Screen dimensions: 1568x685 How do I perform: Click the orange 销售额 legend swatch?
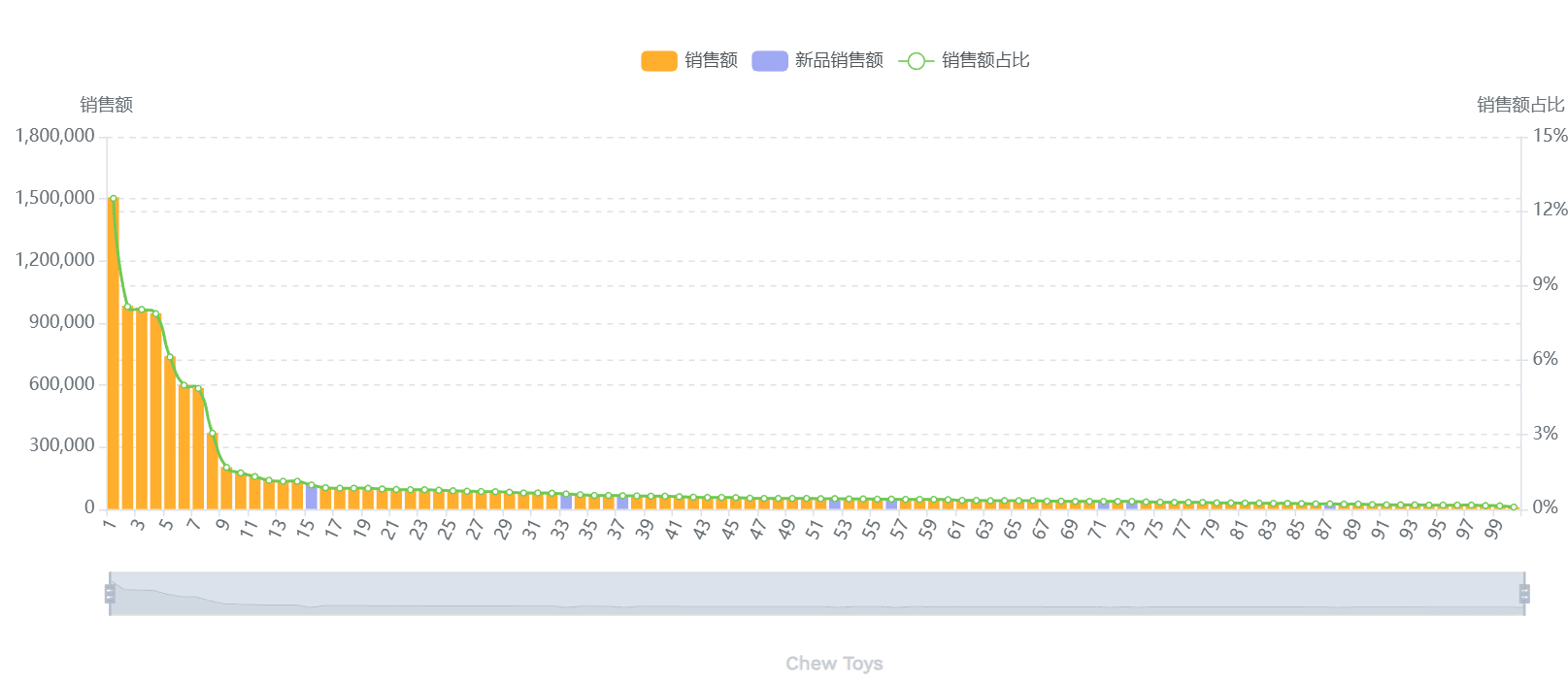[658, 61]
